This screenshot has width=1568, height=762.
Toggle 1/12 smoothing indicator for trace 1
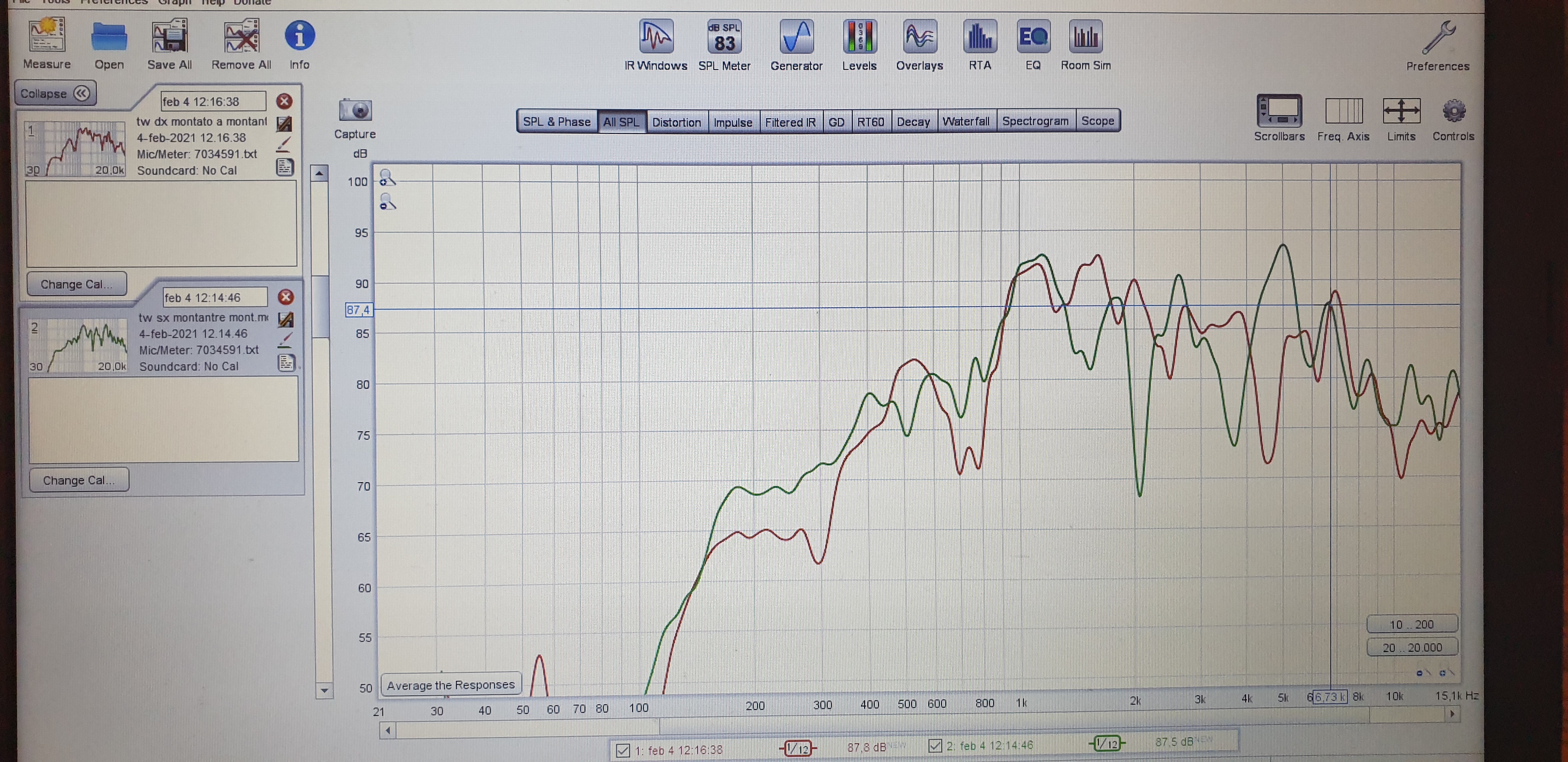797,749
